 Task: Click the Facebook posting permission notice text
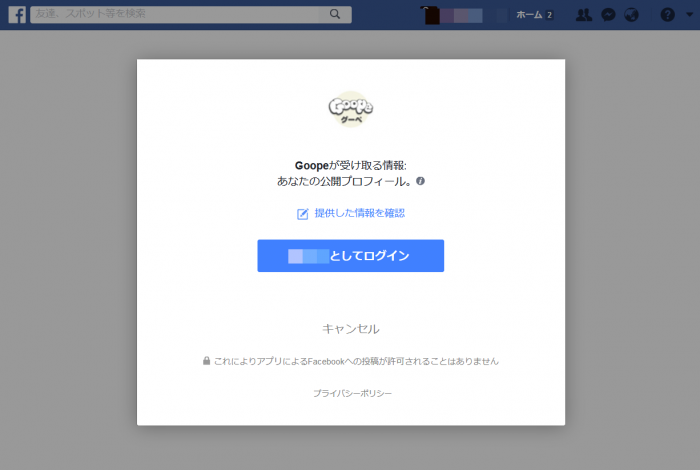356,361
